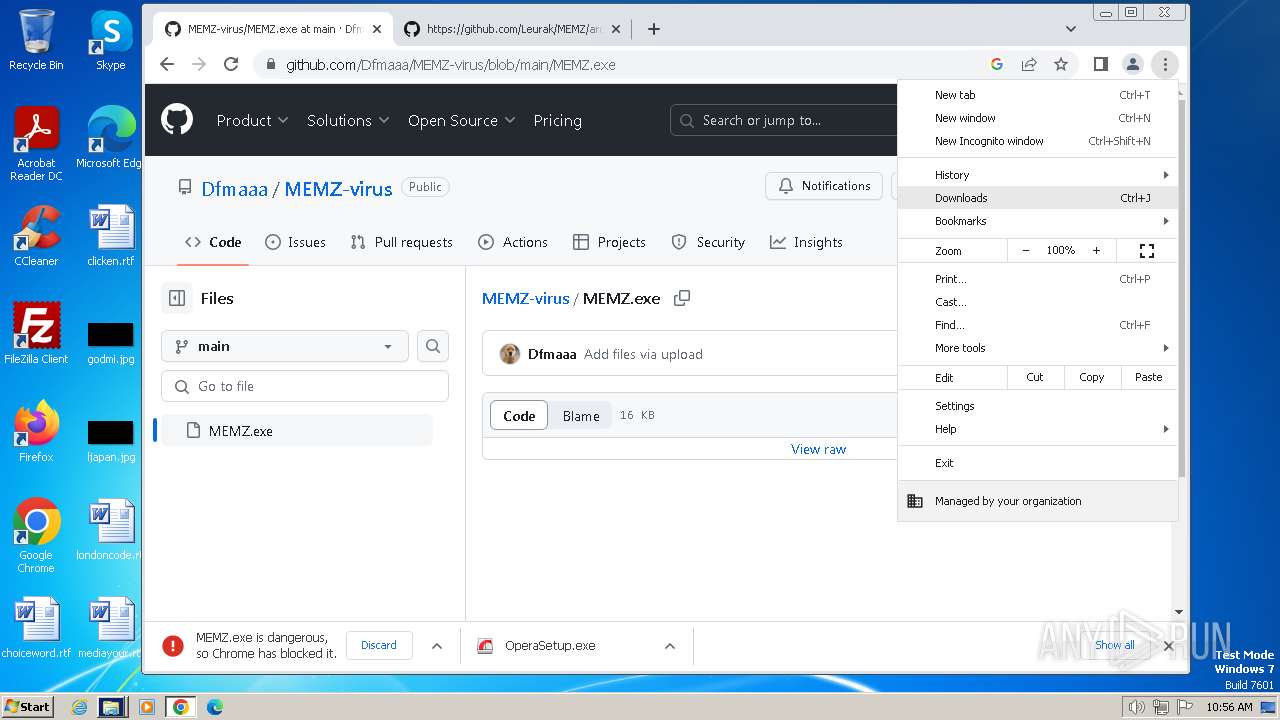The width and height of the screenshot is (1280, 720).
Task: Close the Chrome three-dot menu button
Action: 1165,64
